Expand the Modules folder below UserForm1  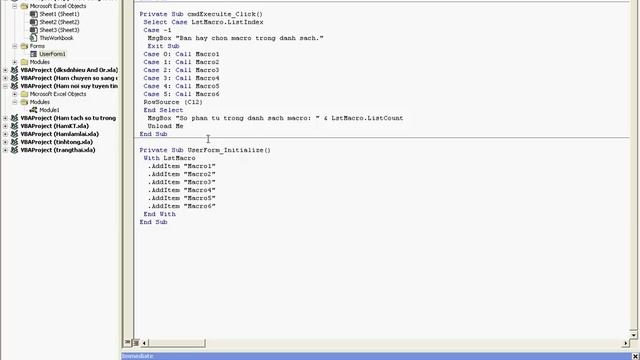click(15, 62)
